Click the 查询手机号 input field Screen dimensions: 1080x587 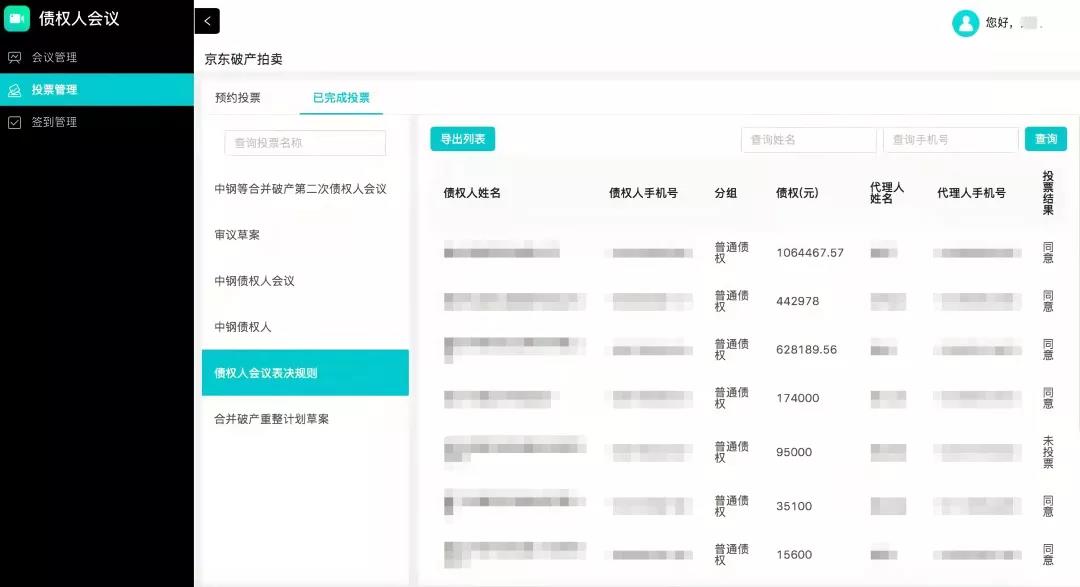coord(950,140)
